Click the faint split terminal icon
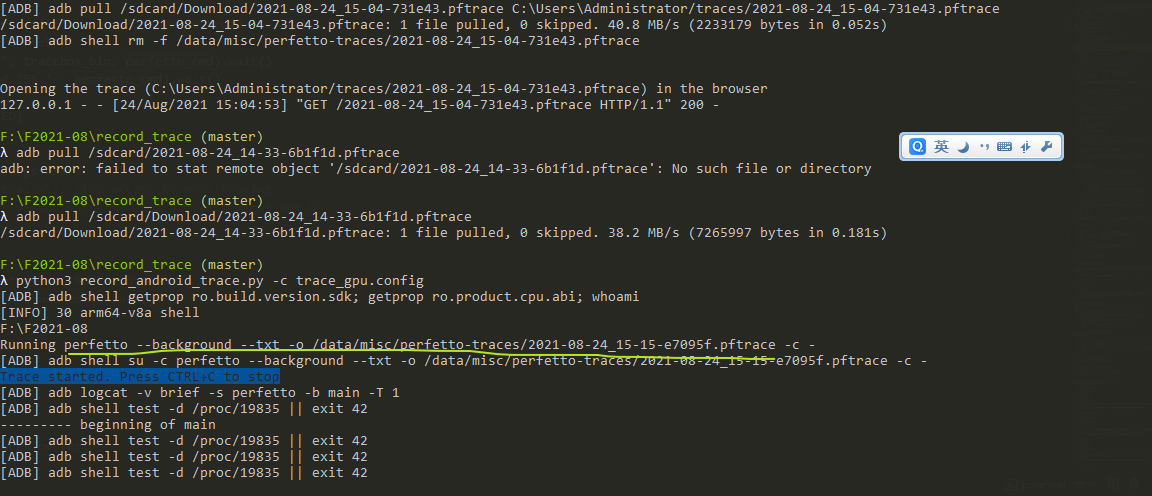The height and width of the screenshot is (496, 1152). 1113,484
